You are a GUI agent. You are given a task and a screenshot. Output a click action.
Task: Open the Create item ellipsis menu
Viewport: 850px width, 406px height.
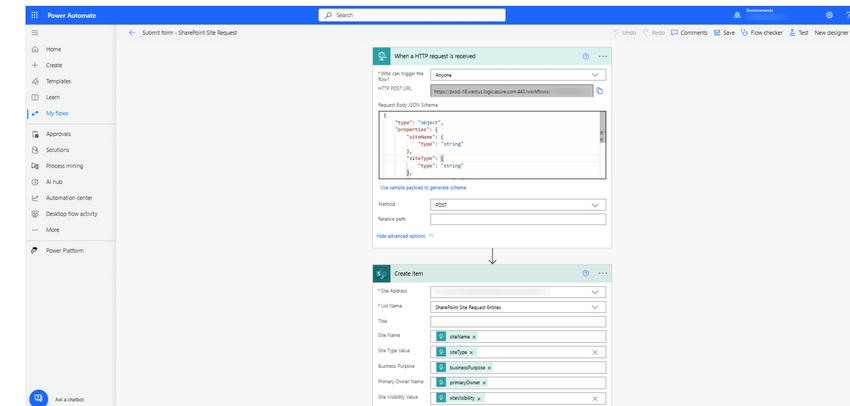coord(603,273)
